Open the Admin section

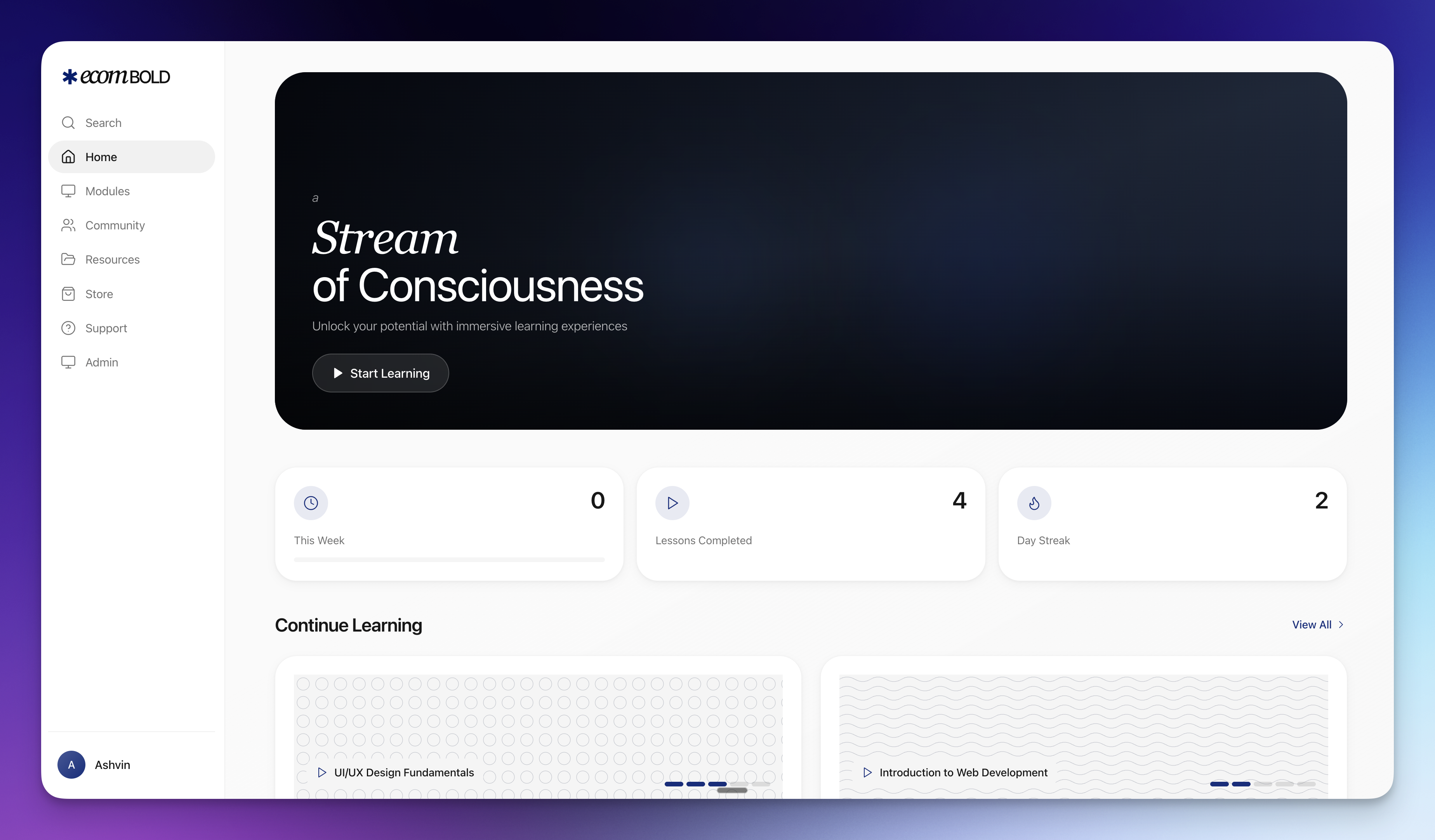pos(132,362)
